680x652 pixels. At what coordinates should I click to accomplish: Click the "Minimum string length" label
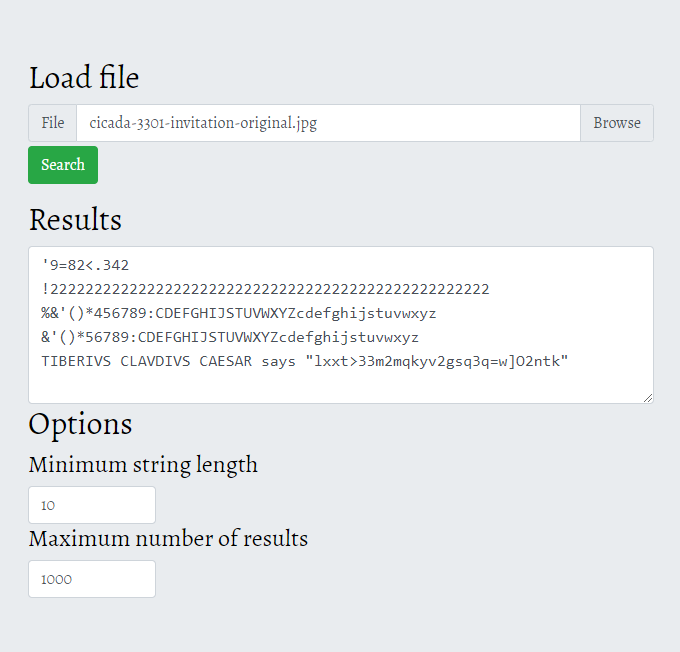tap(143, 465)
